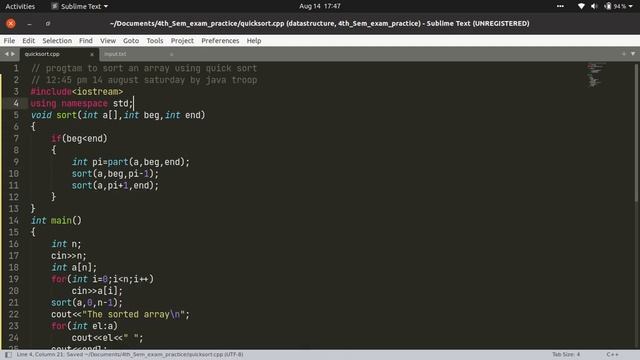Click the comment about quick sort on line 1
This screenshot has width=640, height=360.
(x=144, y=68)
